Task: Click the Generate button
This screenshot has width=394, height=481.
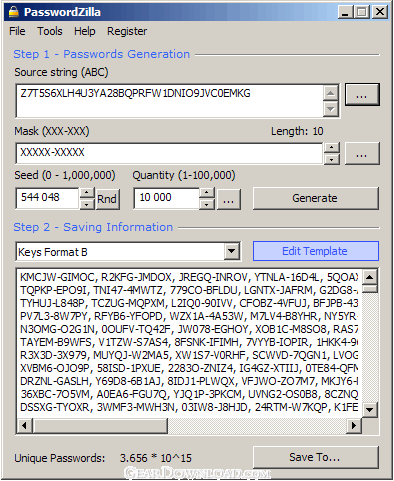Action: click(x=315, y=198)
